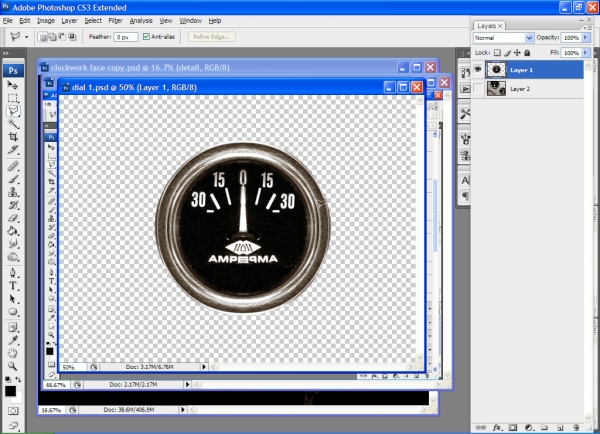Select the Crop tool
The width and height of the screenshot is (600, 434).
pyautogui.click(x=13, y=137)
